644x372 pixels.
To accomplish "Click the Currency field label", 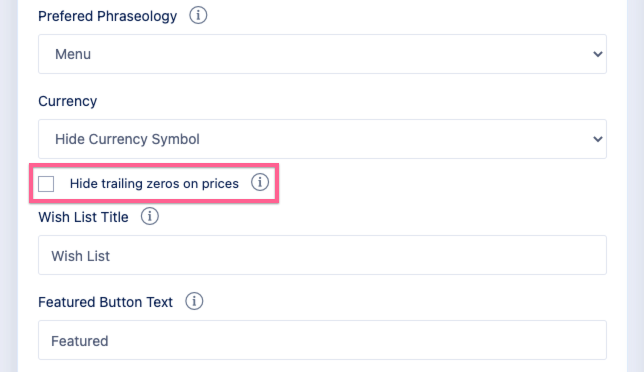I will pos(67,101).
